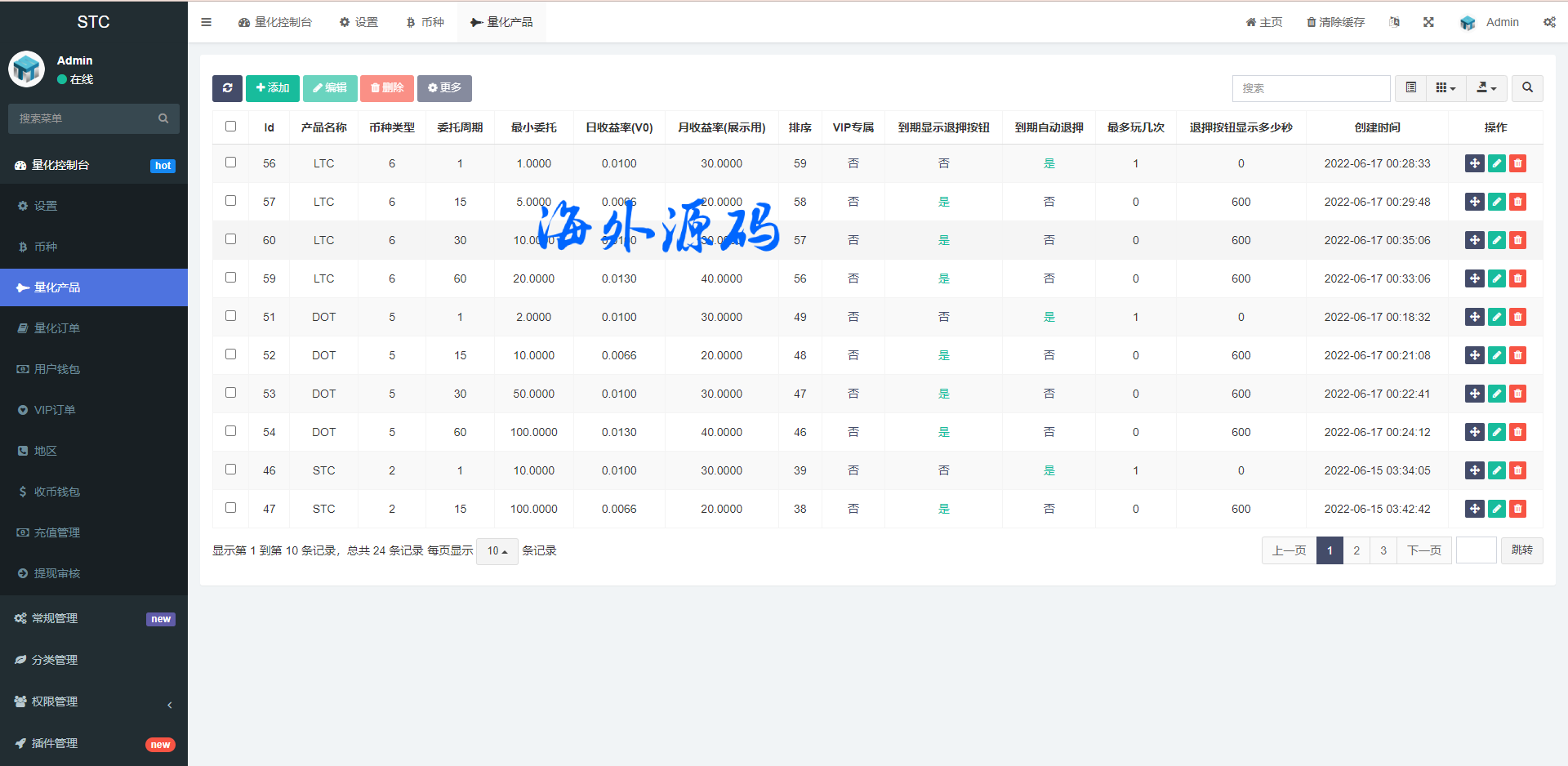Click the drag handle icon for row 60
This screenshot has height=766, width=1568.
1474,240
